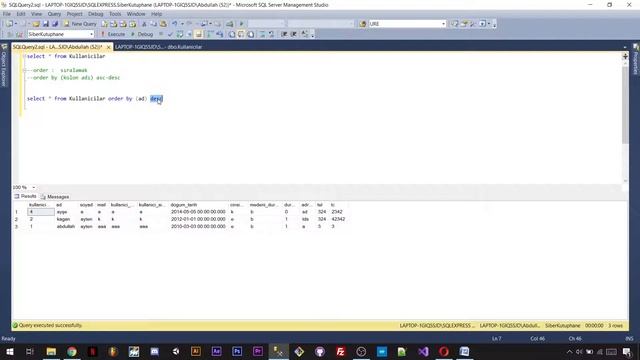Select the dogum_tarih column header
Image resolution: width=640 pixels, height=360 pixels.
[184, 205]
